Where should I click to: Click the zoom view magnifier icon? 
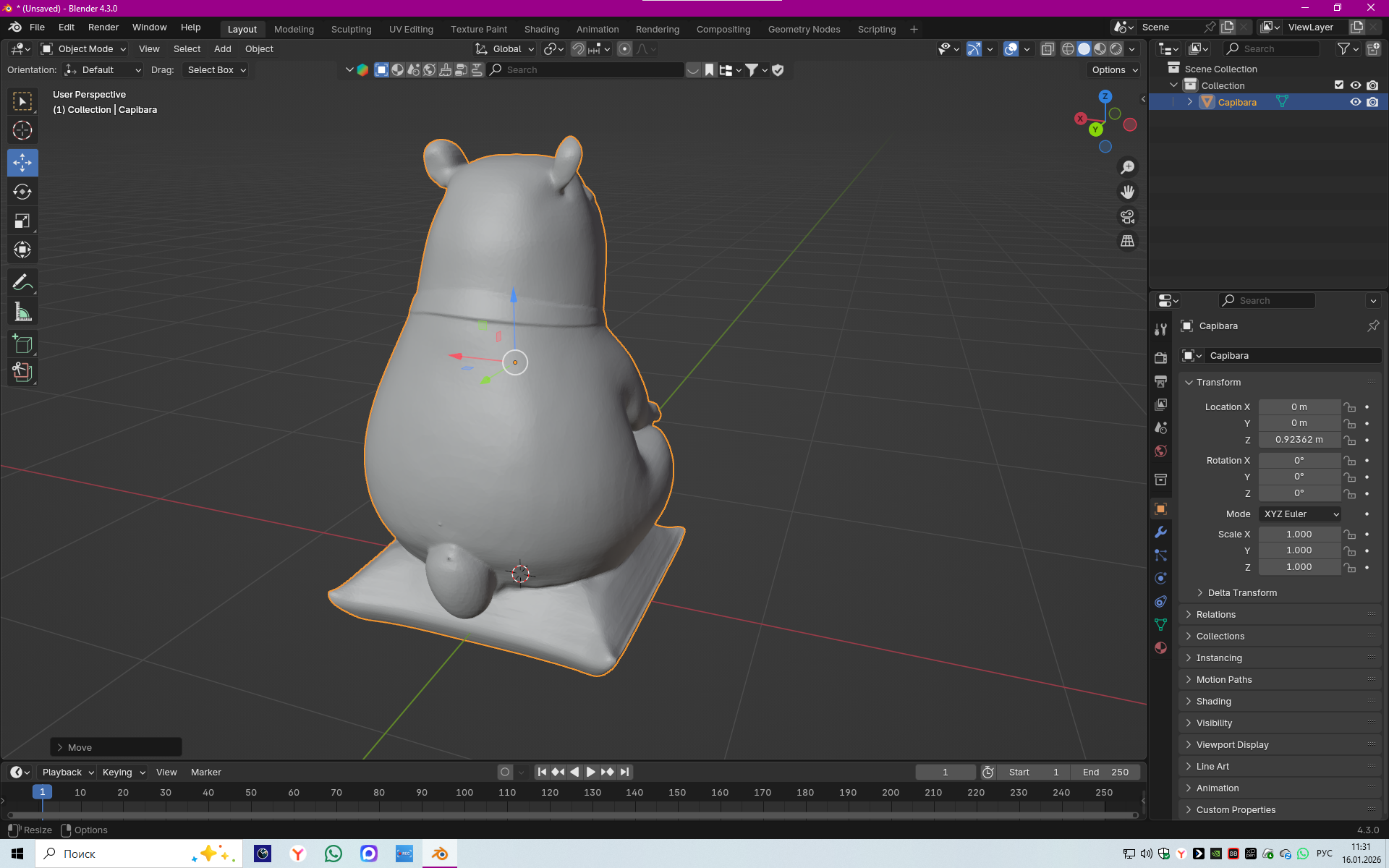(1127, 168)
